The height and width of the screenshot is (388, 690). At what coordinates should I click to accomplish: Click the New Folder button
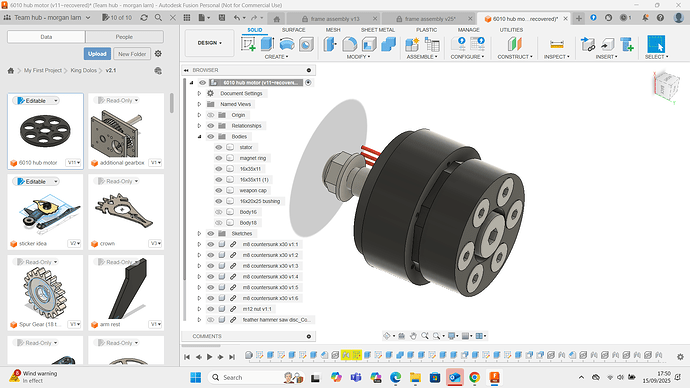[x=132, y=54]
